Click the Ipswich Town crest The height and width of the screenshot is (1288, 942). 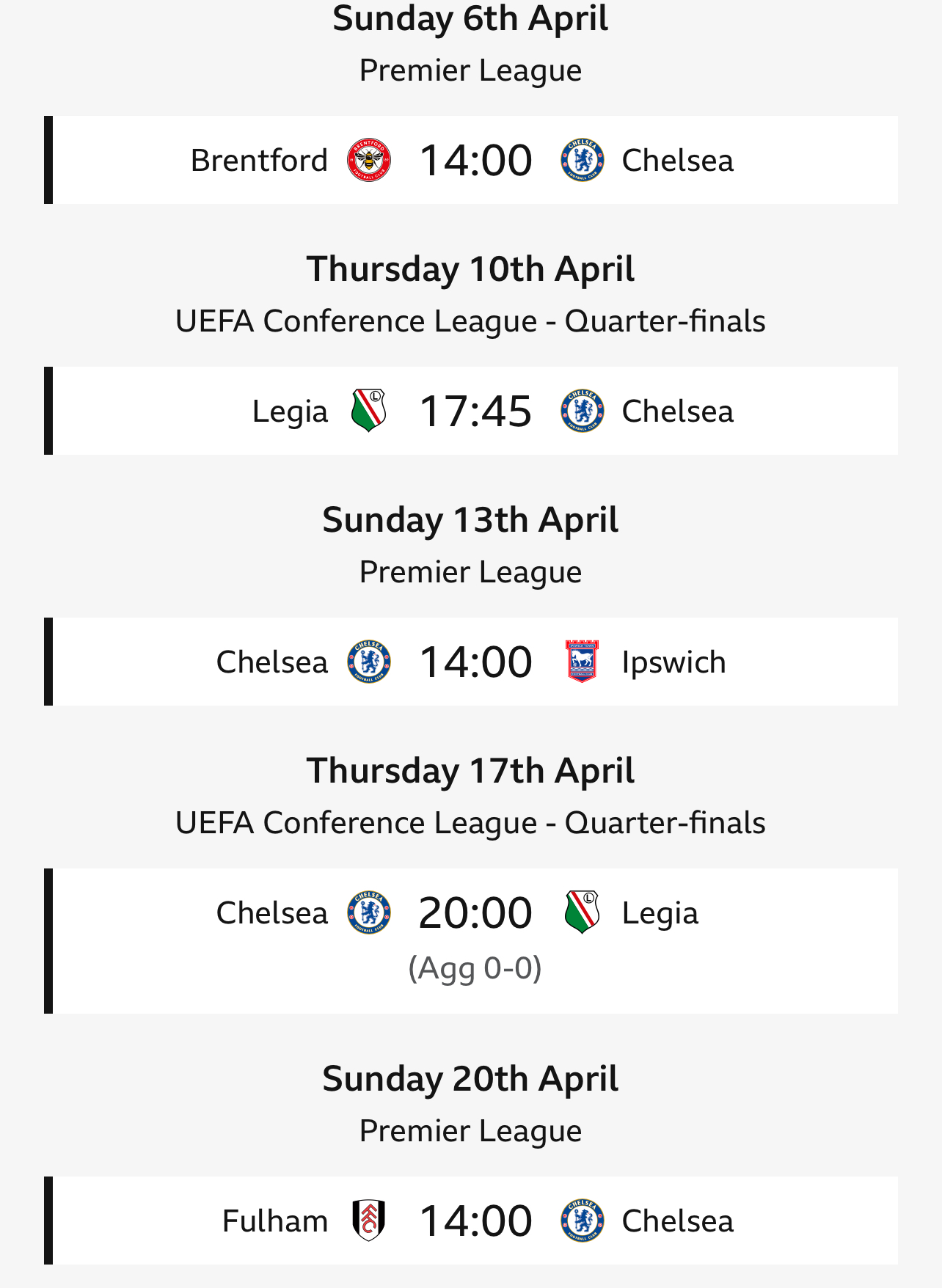pyautogui.click(x=583, y=662)
